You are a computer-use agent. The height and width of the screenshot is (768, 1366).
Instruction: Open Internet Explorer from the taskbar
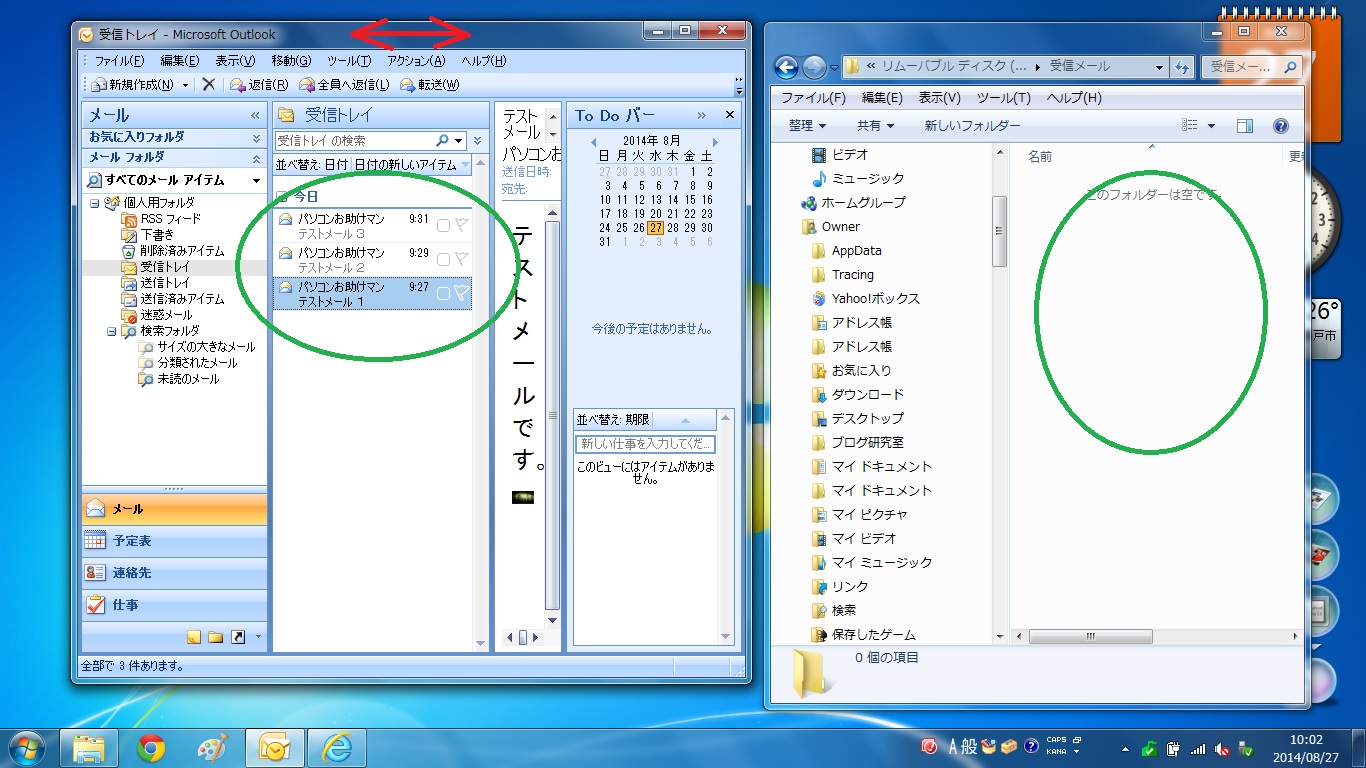click(x=337, y=747)
